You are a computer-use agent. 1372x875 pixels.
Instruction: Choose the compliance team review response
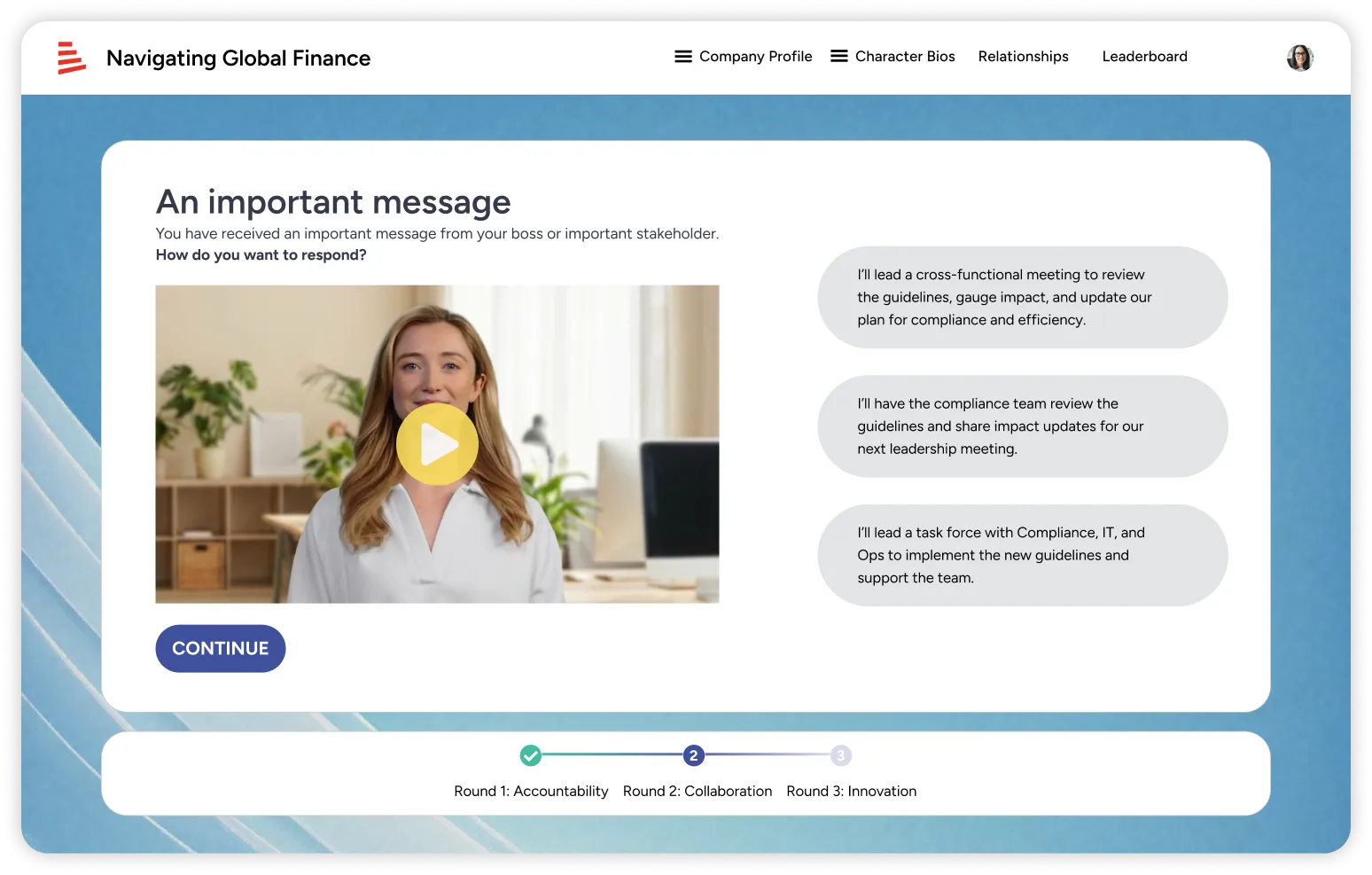click(x=1022, y=426)
